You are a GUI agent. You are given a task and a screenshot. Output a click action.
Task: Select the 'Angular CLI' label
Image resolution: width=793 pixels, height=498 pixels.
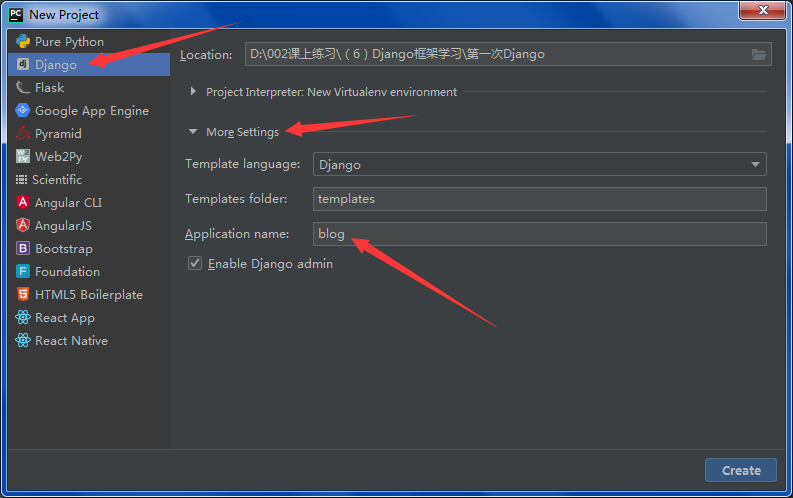pos(68,203)
